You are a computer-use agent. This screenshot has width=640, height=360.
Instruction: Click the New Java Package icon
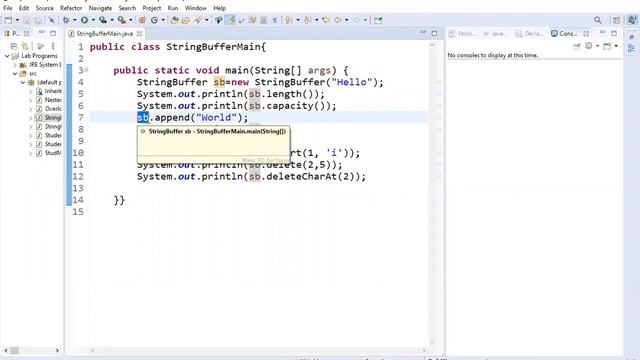[x=142, y=20]
